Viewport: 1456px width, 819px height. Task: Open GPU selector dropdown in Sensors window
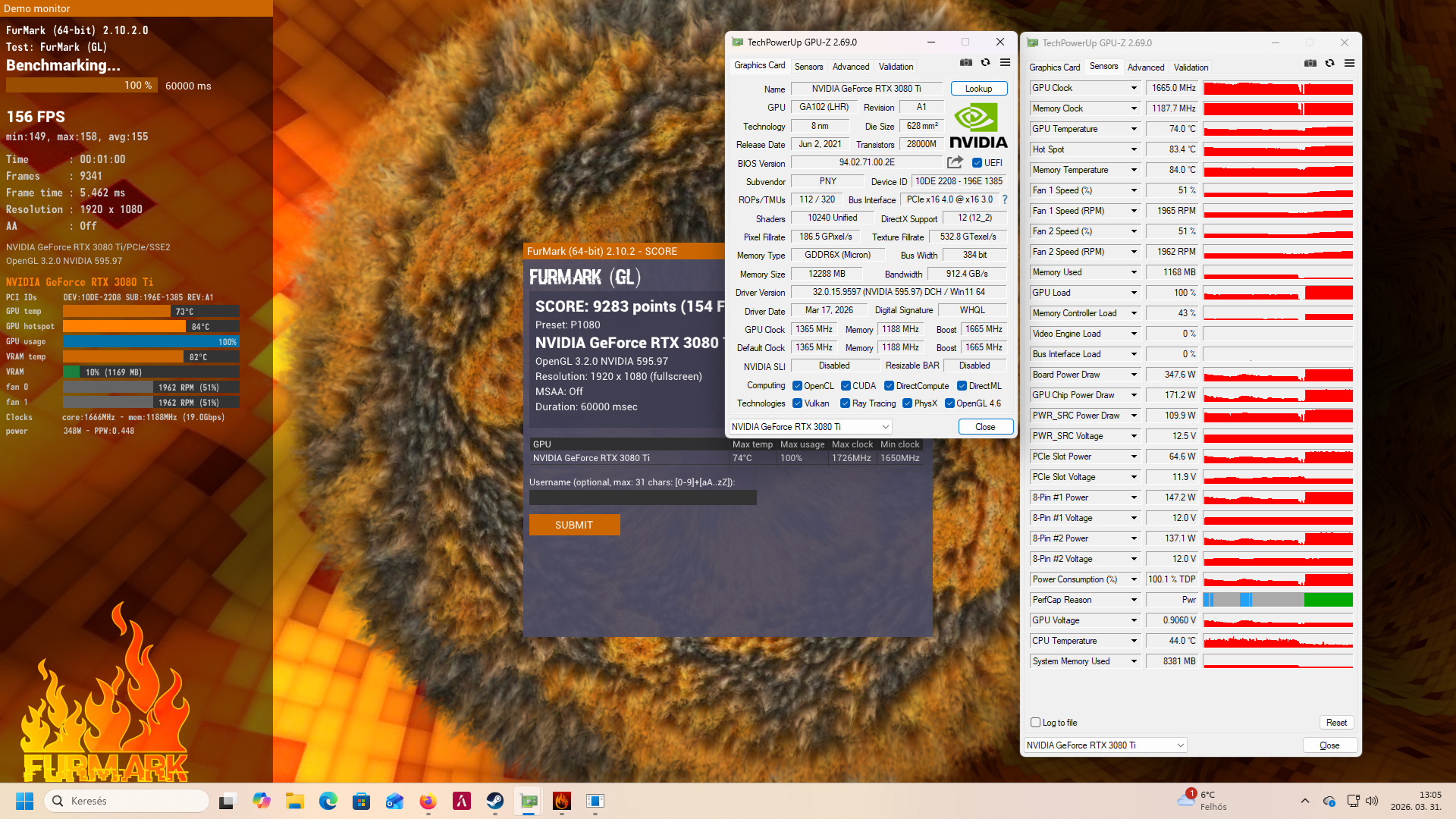(x=1105, y=745)
